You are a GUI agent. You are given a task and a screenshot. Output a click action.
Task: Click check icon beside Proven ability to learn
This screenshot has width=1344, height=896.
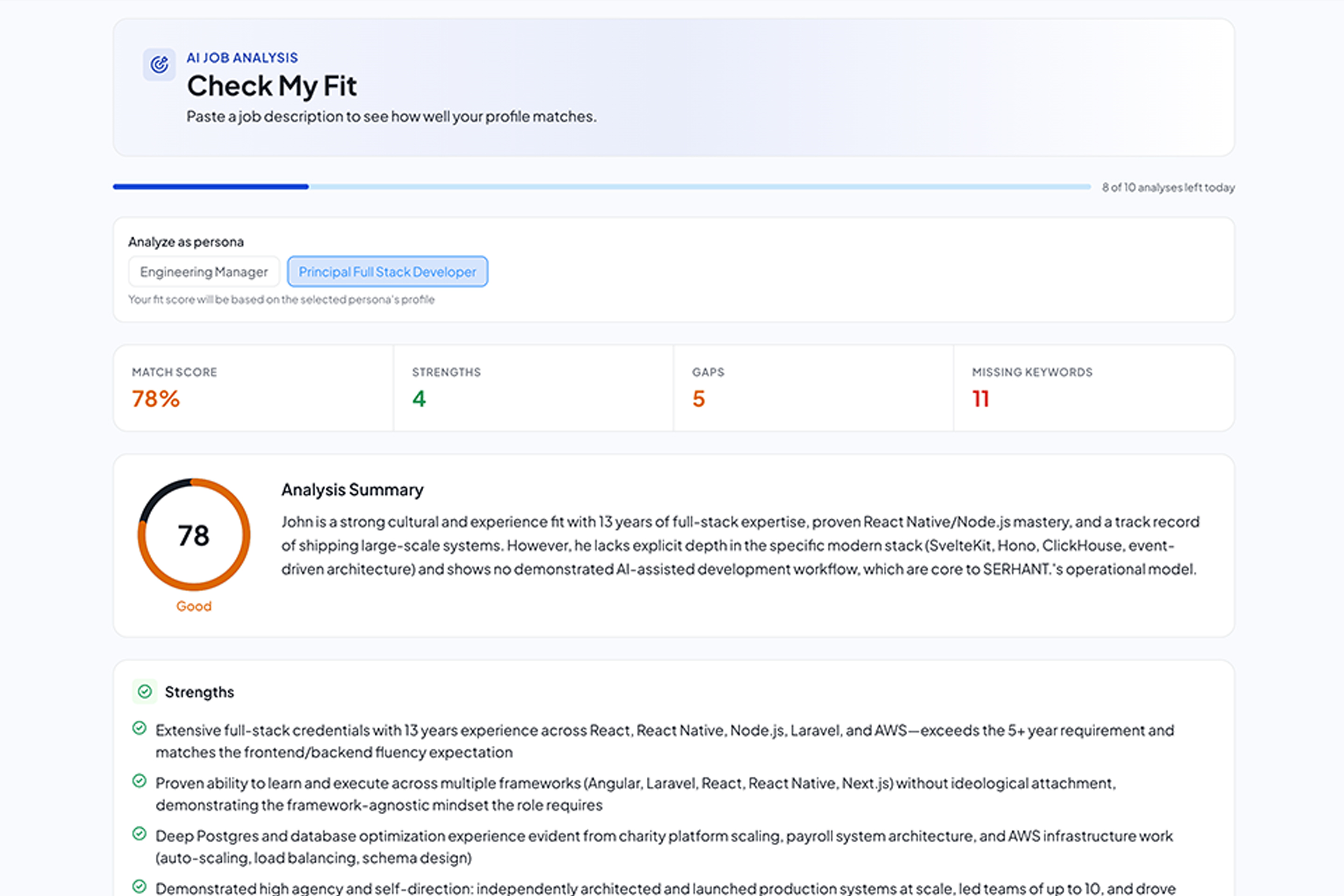coord(139,781)
